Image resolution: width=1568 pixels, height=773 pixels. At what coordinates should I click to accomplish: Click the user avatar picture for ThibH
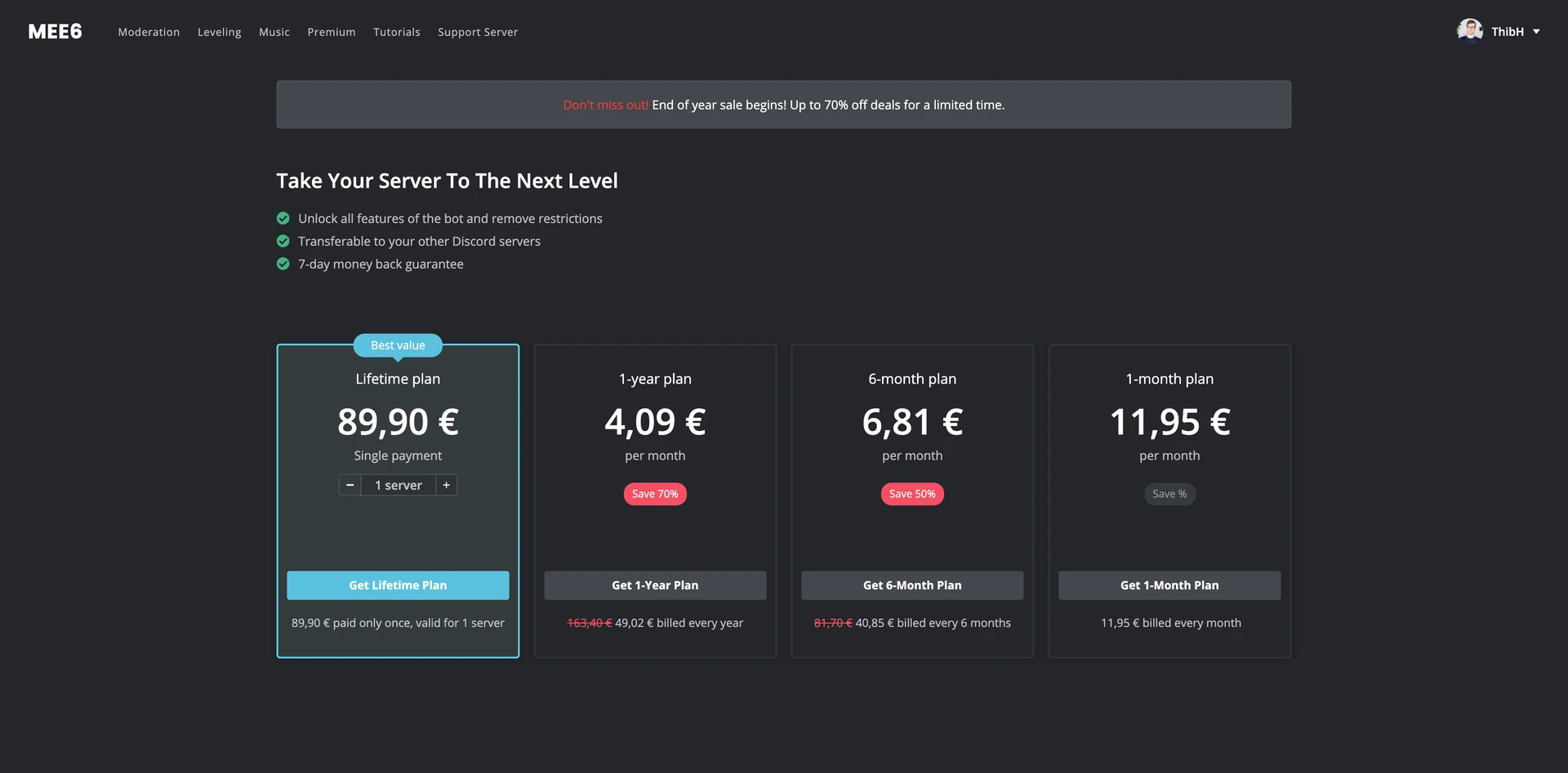(x=1469, y=29)
